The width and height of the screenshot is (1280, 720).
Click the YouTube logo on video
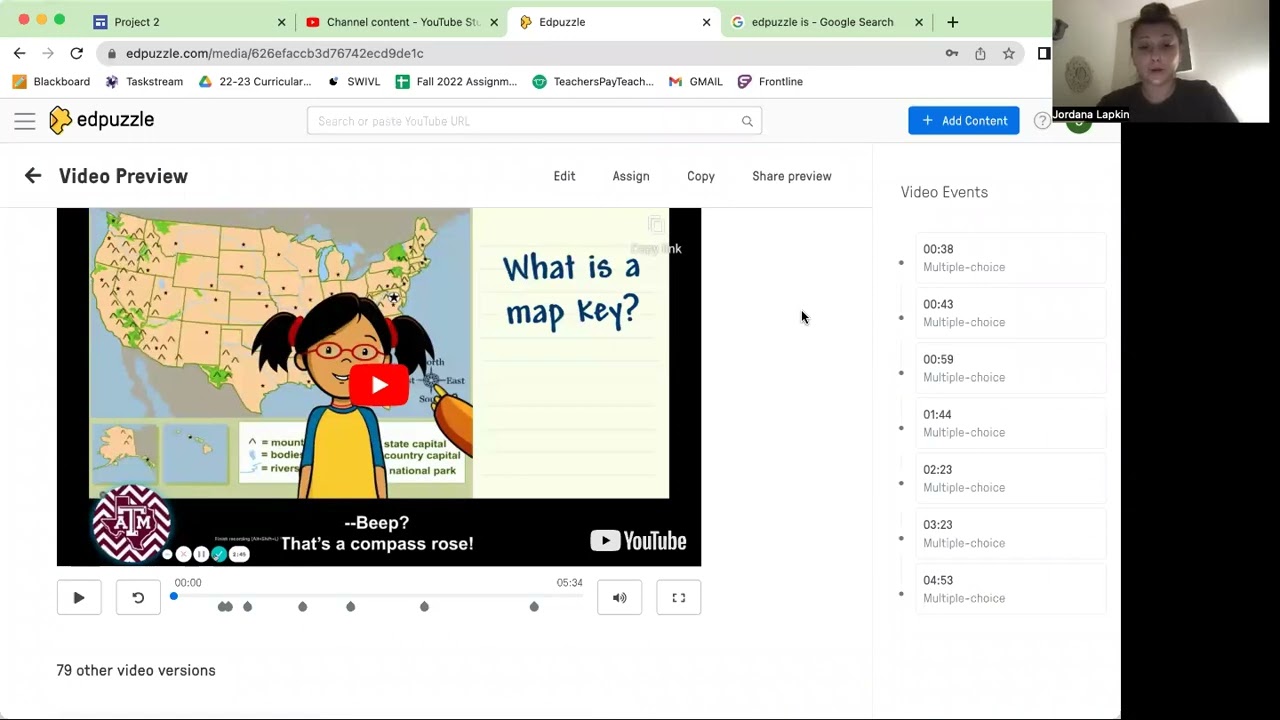click(x=638, y=541)
